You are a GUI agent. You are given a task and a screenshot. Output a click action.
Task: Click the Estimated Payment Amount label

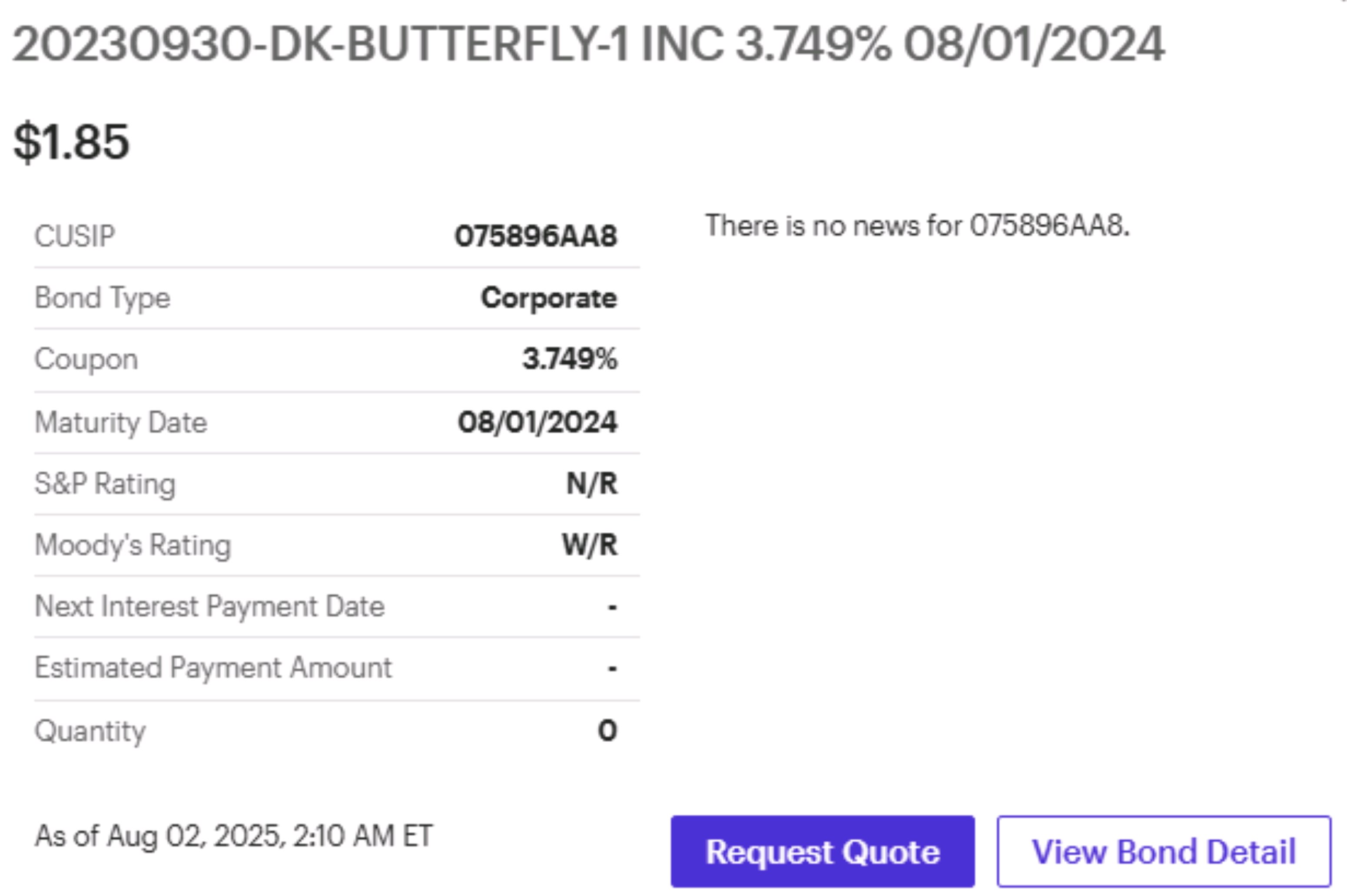pyautogui.click(x=213, y=667)
